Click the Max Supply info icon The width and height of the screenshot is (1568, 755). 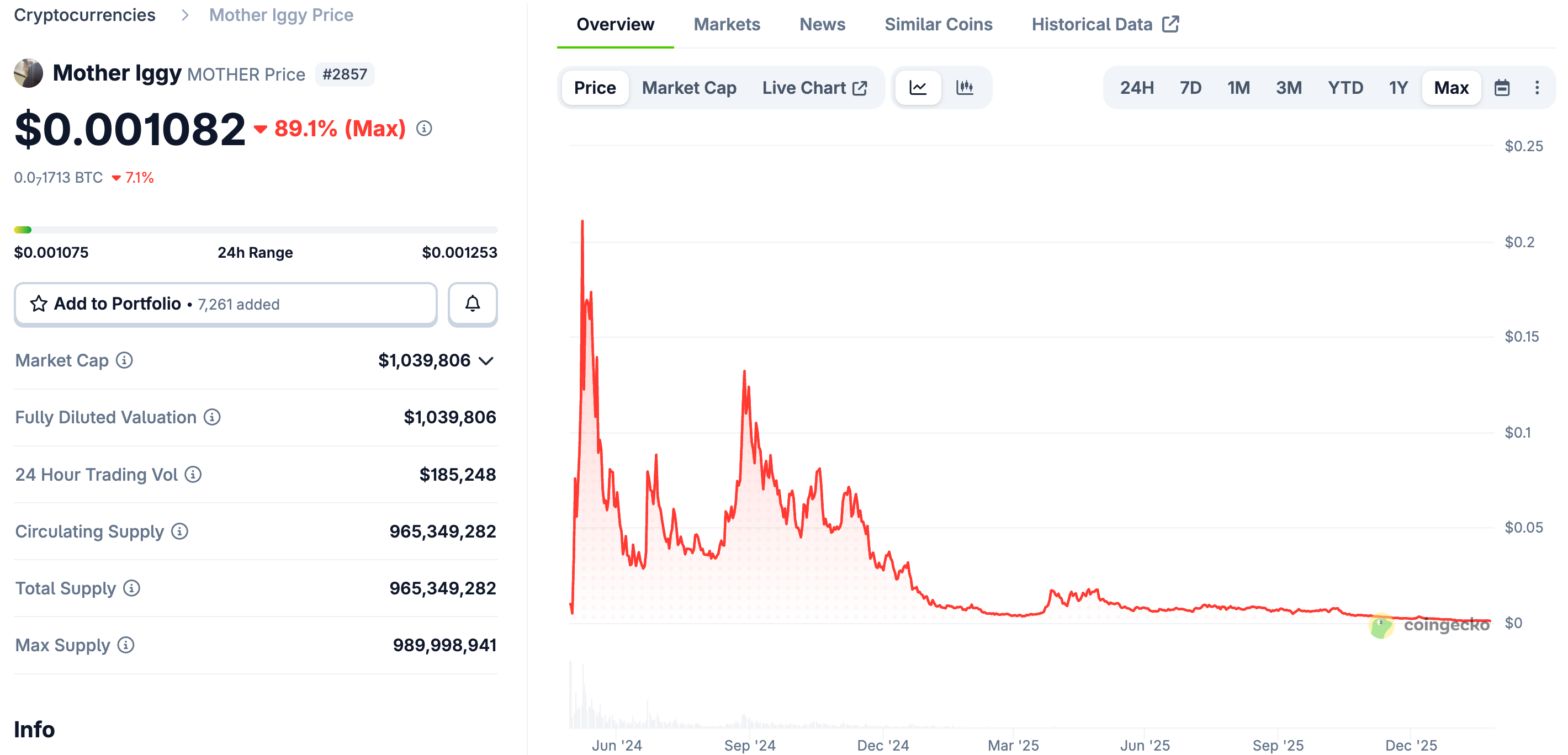click(126, 645)
